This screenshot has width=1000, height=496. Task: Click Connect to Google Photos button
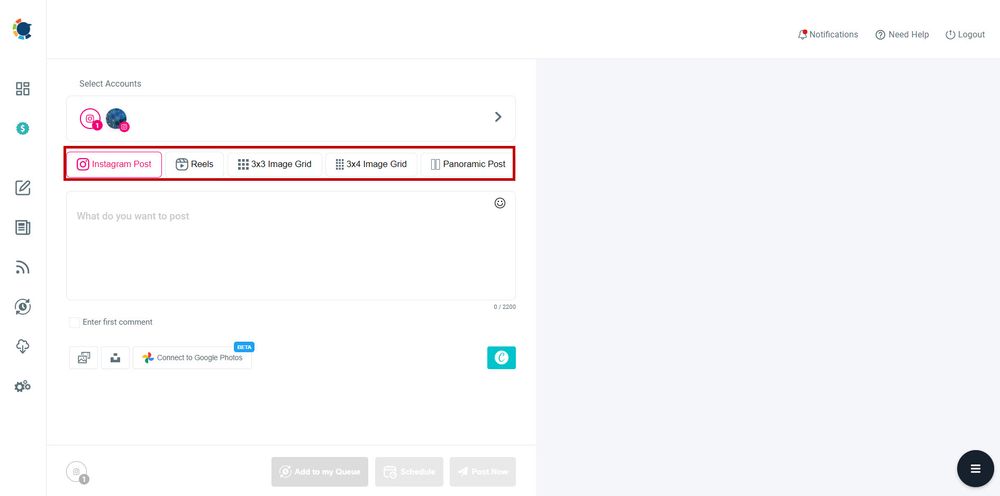192,358
